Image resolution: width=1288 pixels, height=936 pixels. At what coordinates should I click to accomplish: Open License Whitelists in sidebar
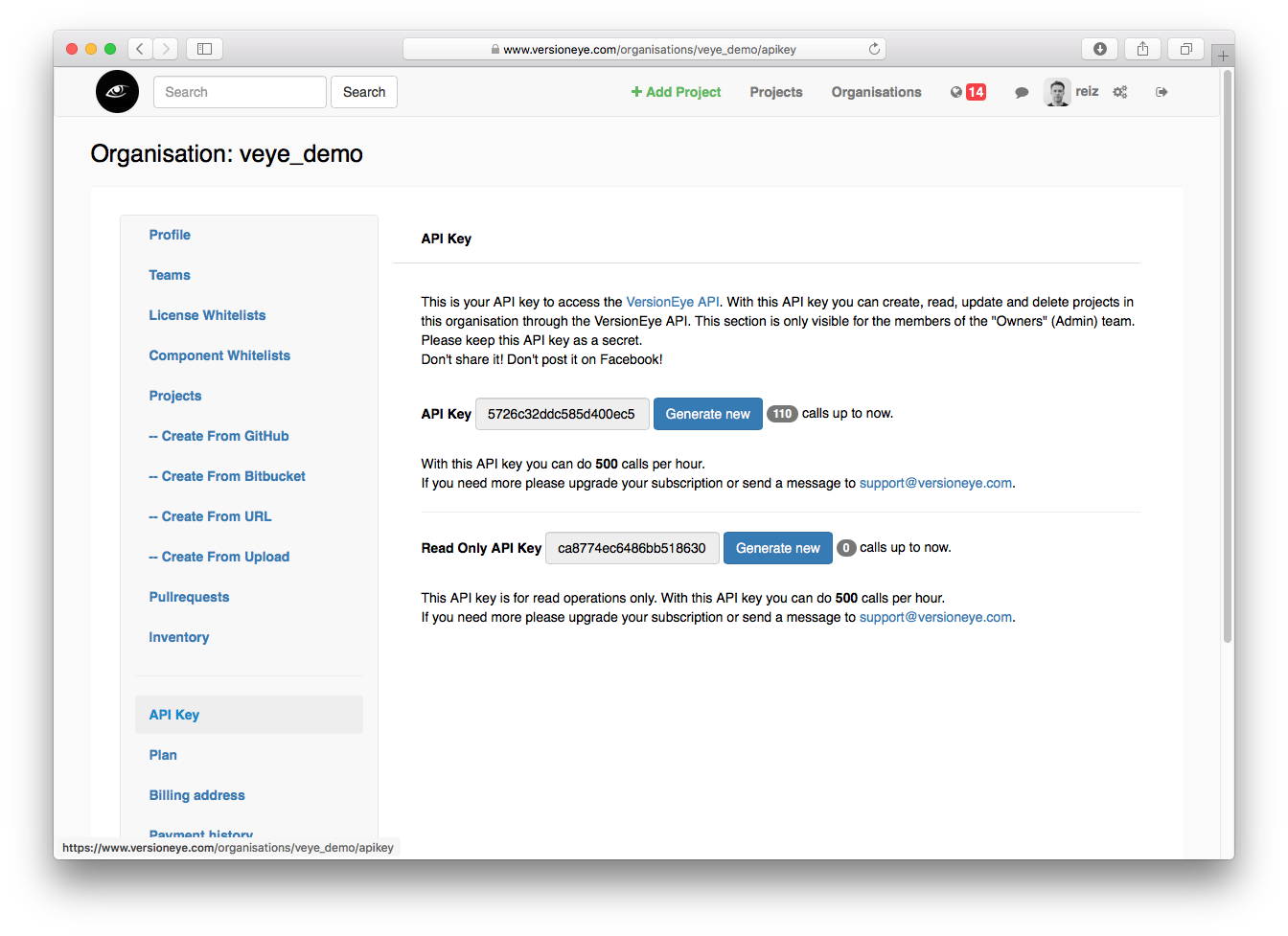point(207,315)
